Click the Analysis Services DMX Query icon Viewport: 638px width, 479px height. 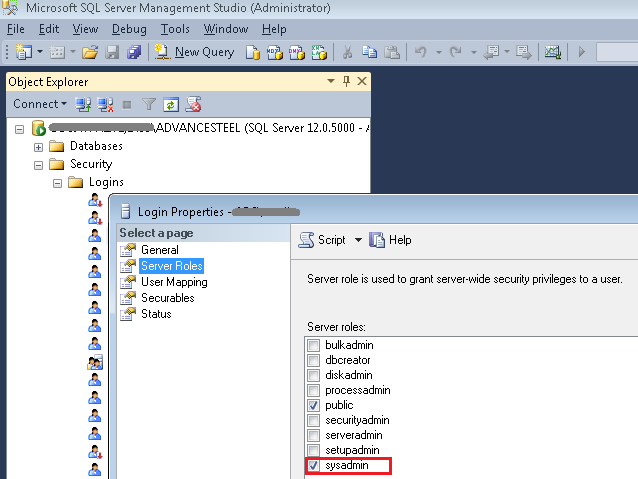coord(297,52)
